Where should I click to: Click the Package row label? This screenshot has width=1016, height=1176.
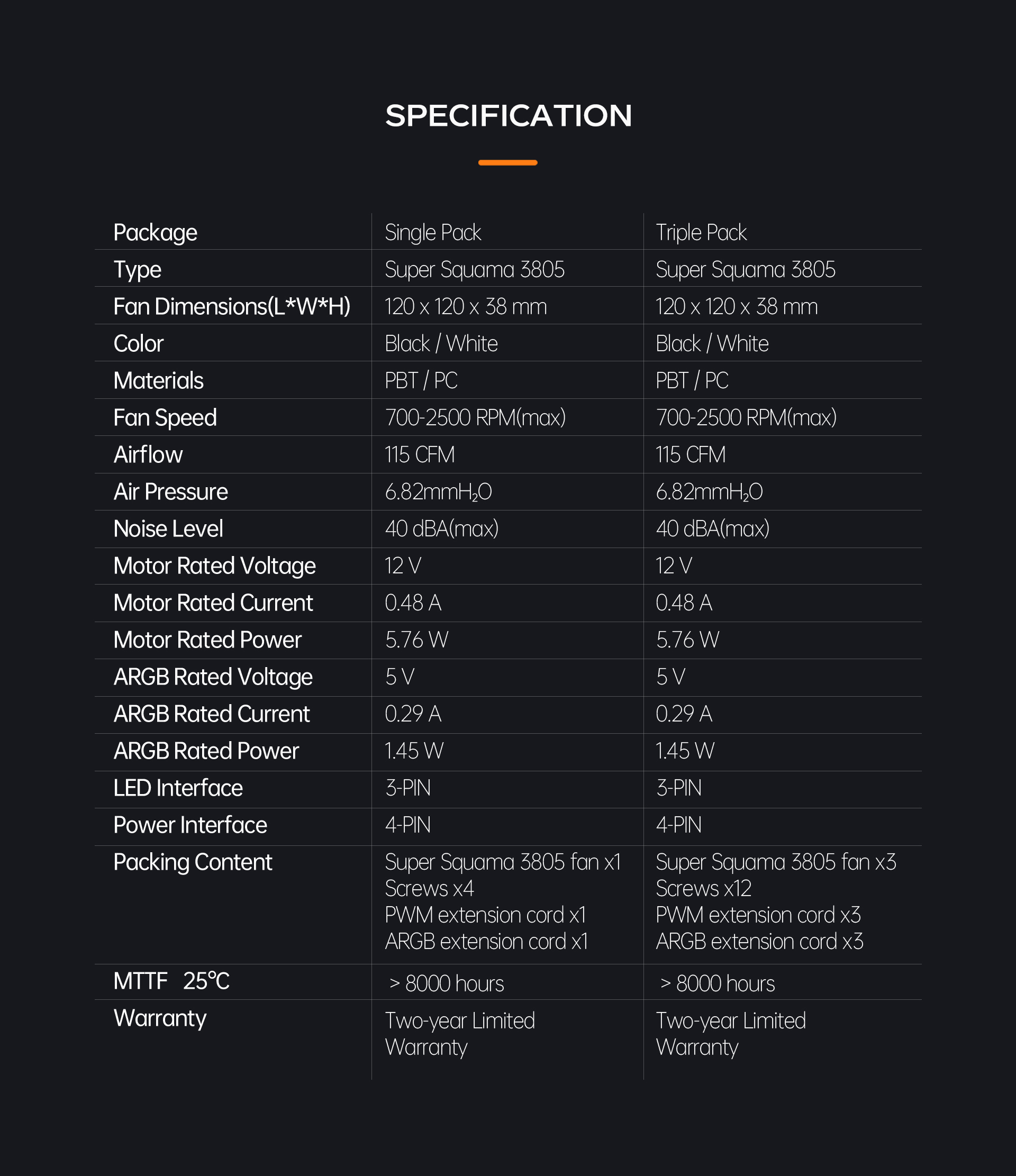(x=155, y=233)
